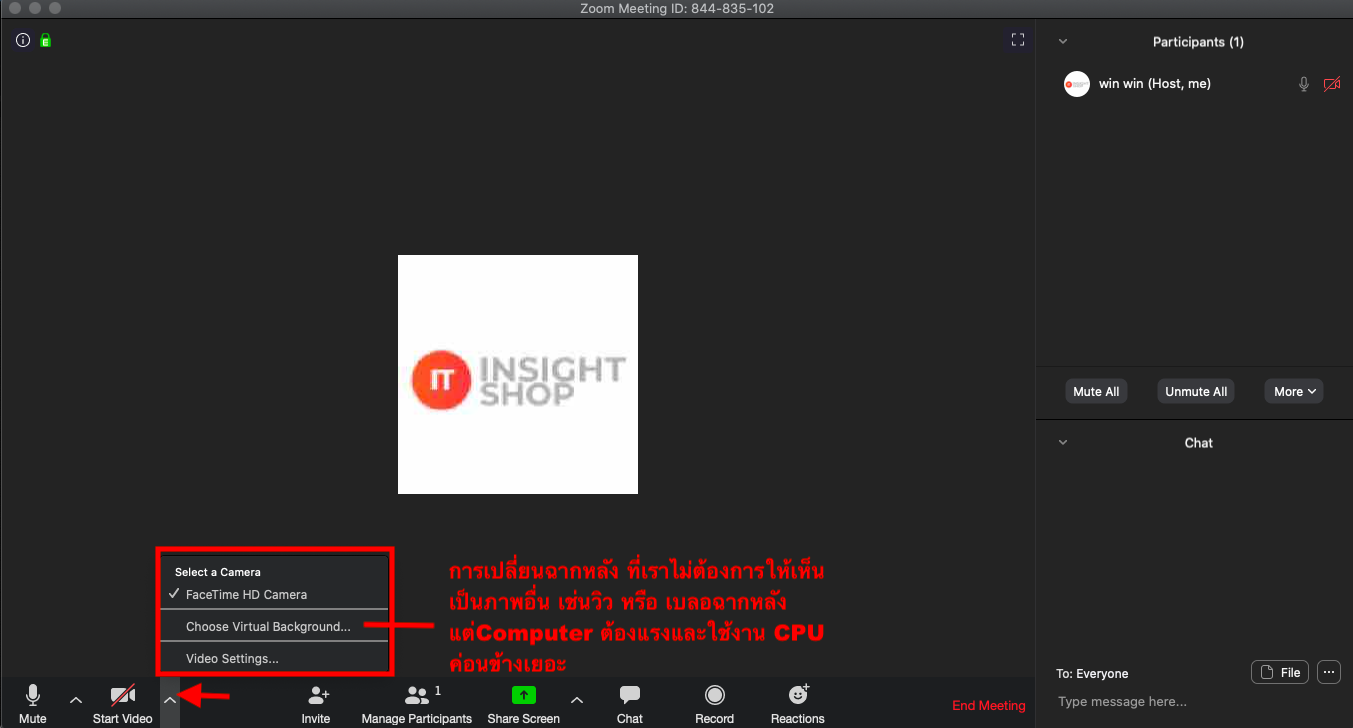Open Manage Participants
1353x728 pixels.
(x=417, y=704)
